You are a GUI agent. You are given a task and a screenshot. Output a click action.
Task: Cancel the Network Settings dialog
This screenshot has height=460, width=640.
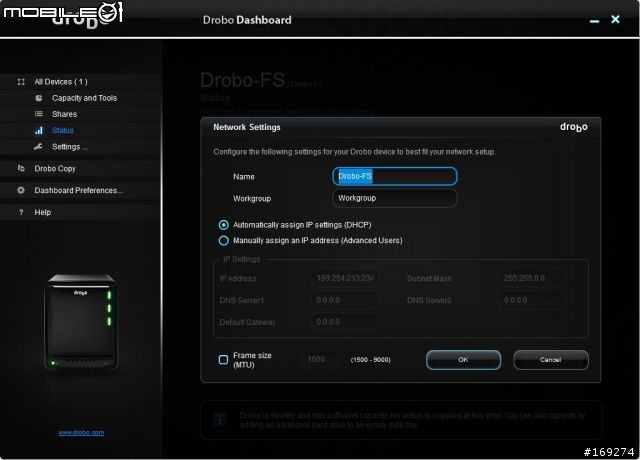[x=551, y=360]
